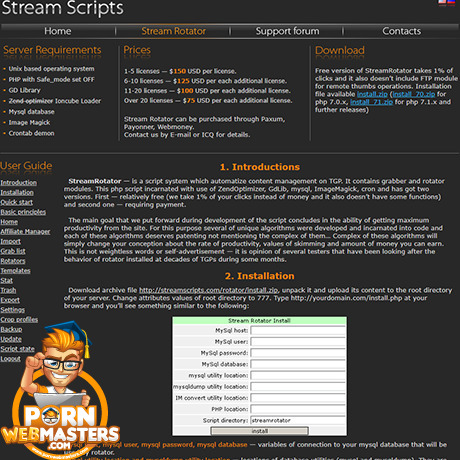Focus the PHP location field

[298, 409]
